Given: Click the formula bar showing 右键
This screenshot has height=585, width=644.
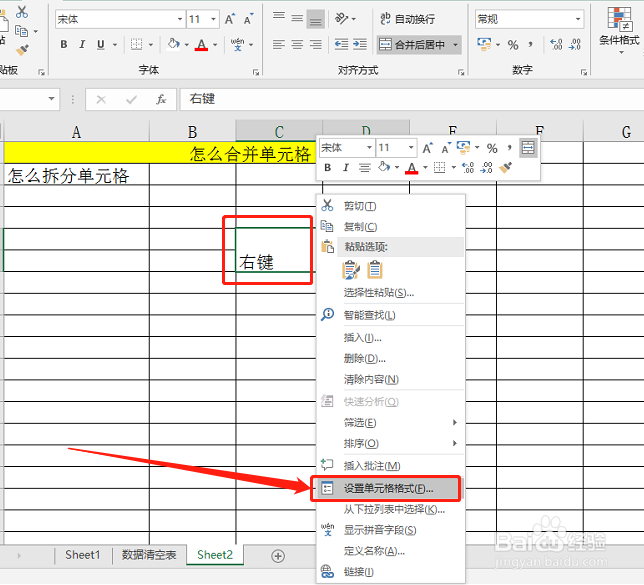Looking at the screenshot, I should 412,99.
